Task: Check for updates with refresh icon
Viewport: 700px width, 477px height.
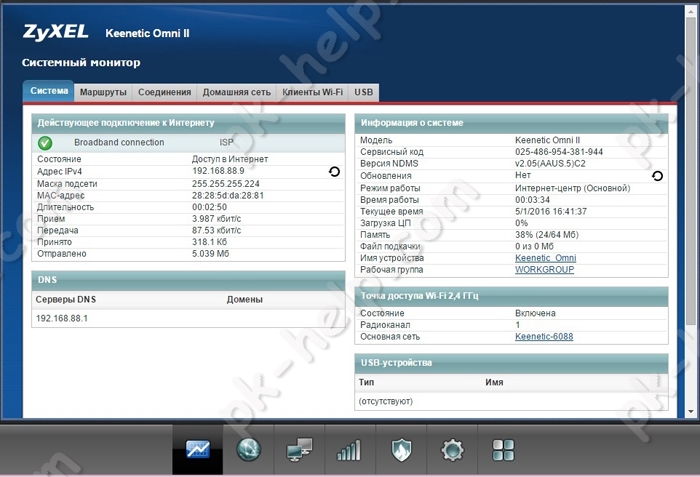Action: click(x=657, y=176)
